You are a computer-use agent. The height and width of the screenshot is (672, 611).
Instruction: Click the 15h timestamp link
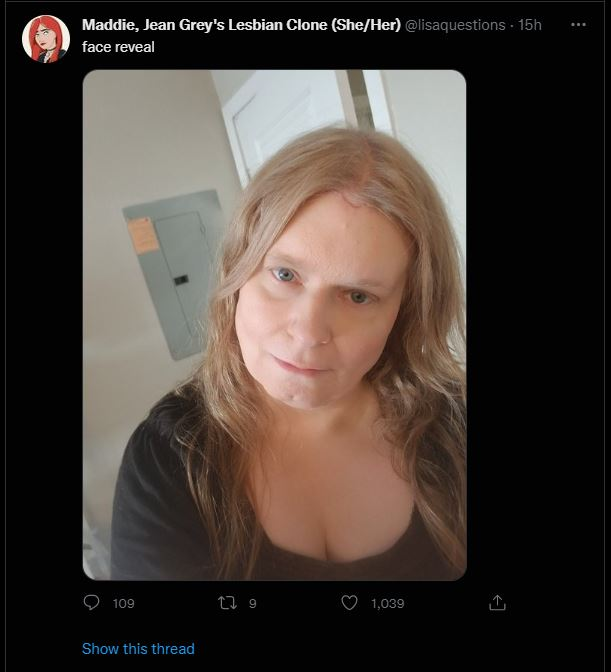pyautogui.click(x=530, y=25)
